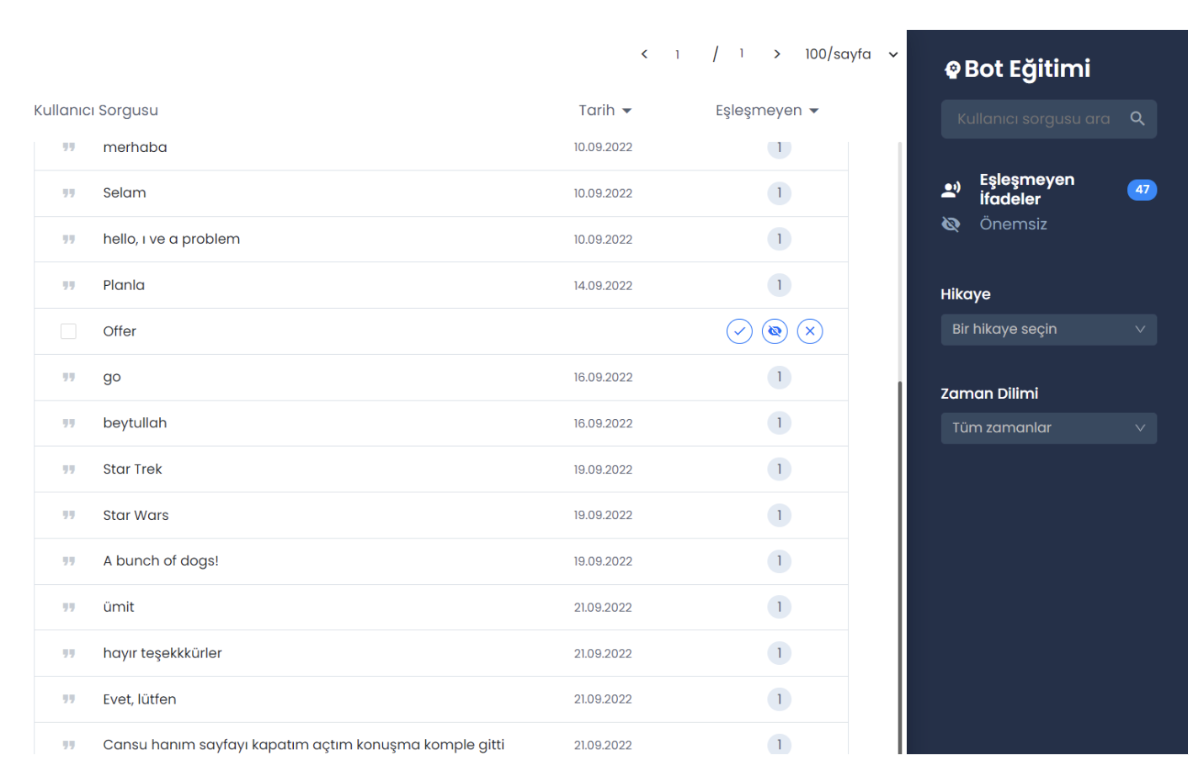Expand the Tüm zamanlar dropdown
Screen dimensions: 1190x760
(x=1048, y=428)
